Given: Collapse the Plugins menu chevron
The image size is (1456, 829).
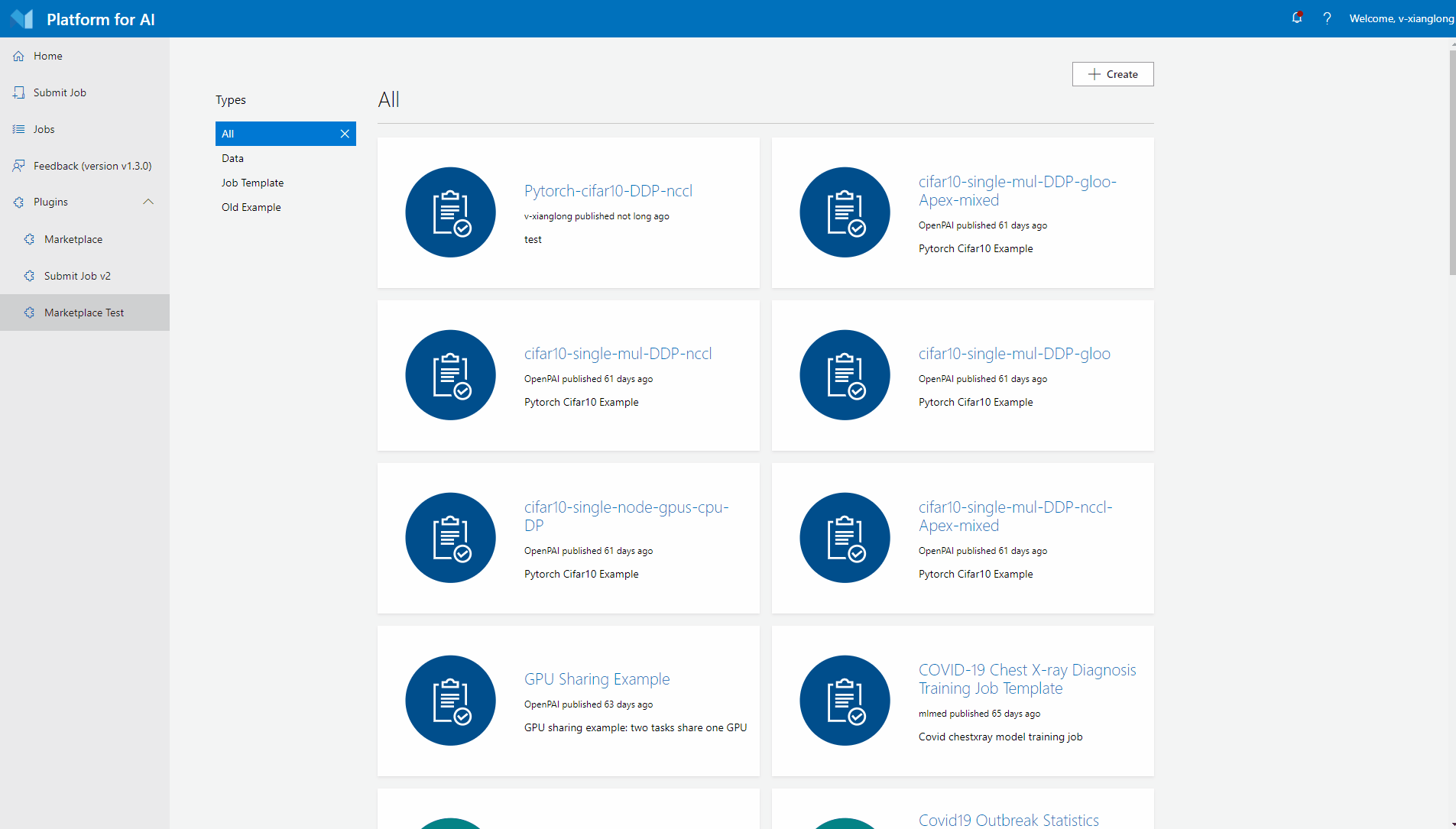Looking at the screenshot, I should click(x=148, y=202).
